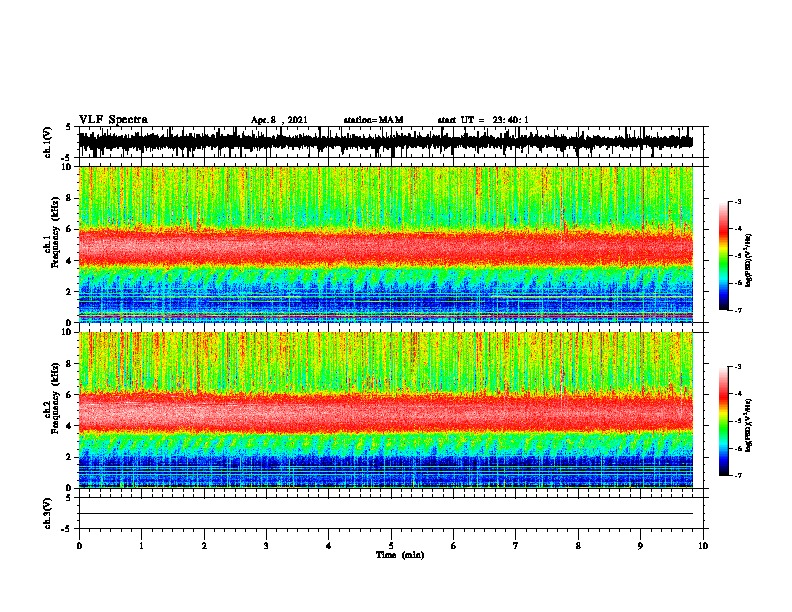Screen dimensions: 792x612
Task: Select the "start UT = 23:40: 1" text
Action: click(x=483, y=120)
